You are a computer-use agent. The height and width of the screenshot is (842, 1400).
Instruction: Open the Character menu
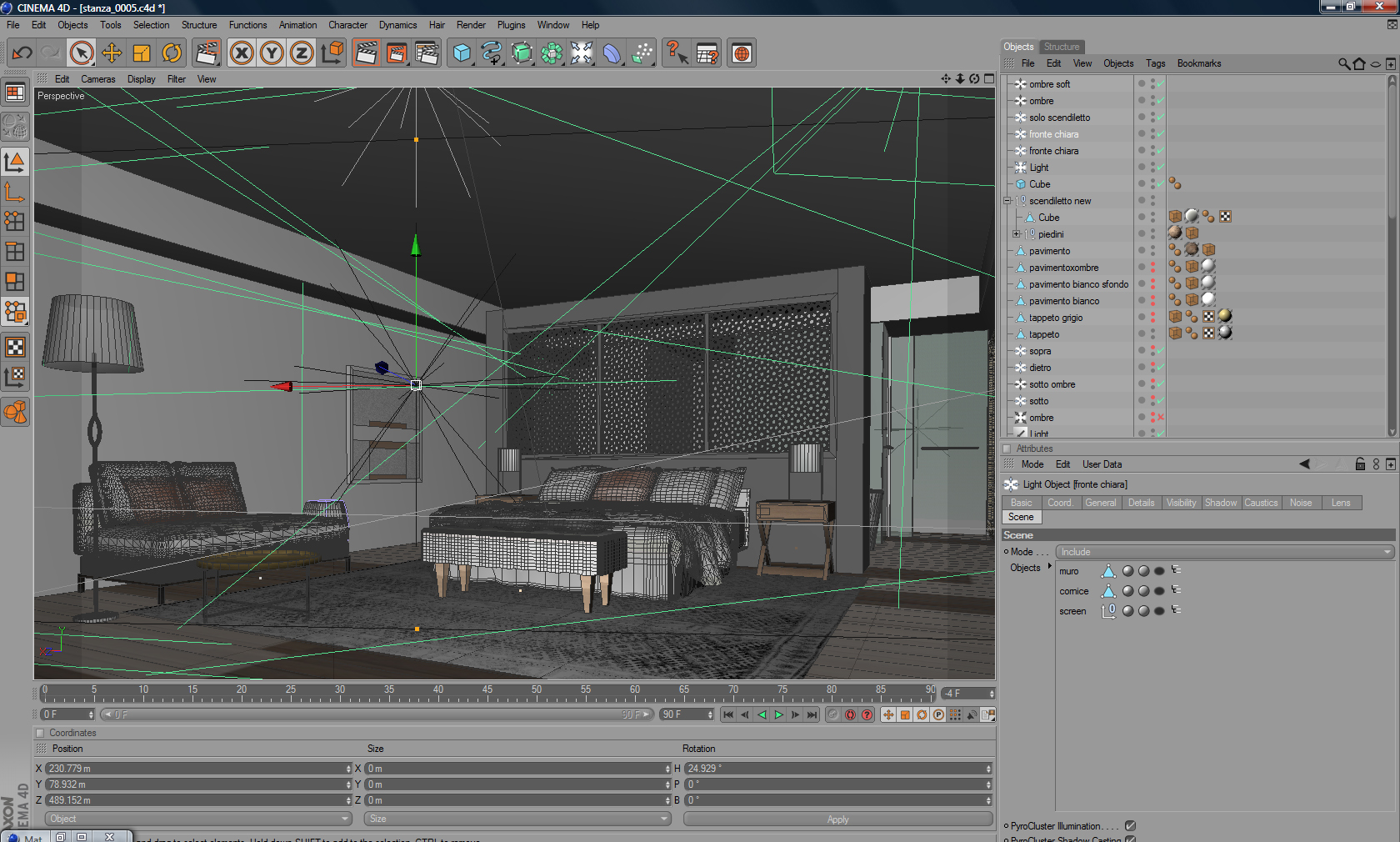click(x=347, y=25)
